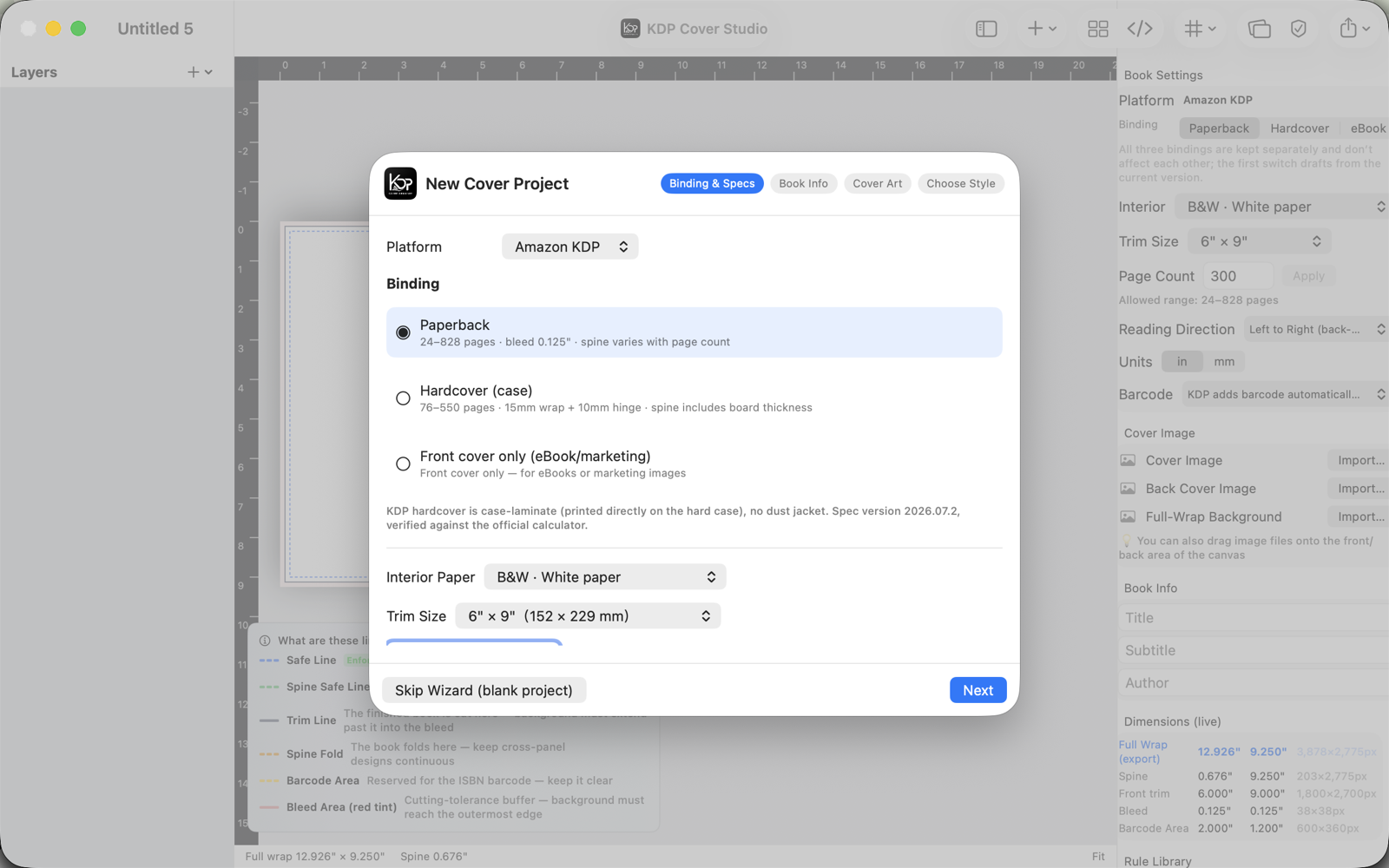Screen dimensions: 1389x868
Task: Click Apply beside Page Count
Action: 1308,276
